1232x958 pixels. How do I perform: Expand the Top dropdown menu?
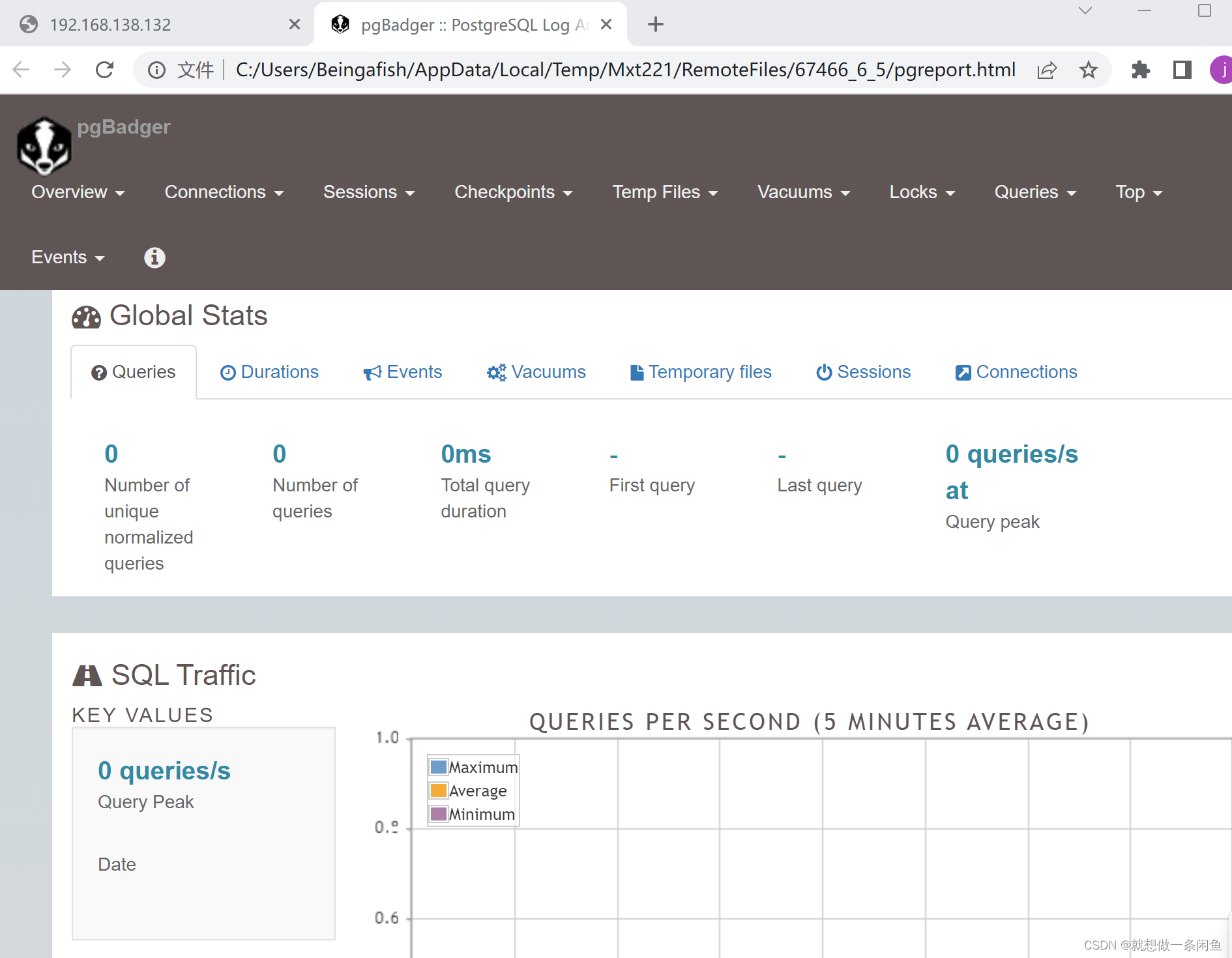pos(1139,192)
